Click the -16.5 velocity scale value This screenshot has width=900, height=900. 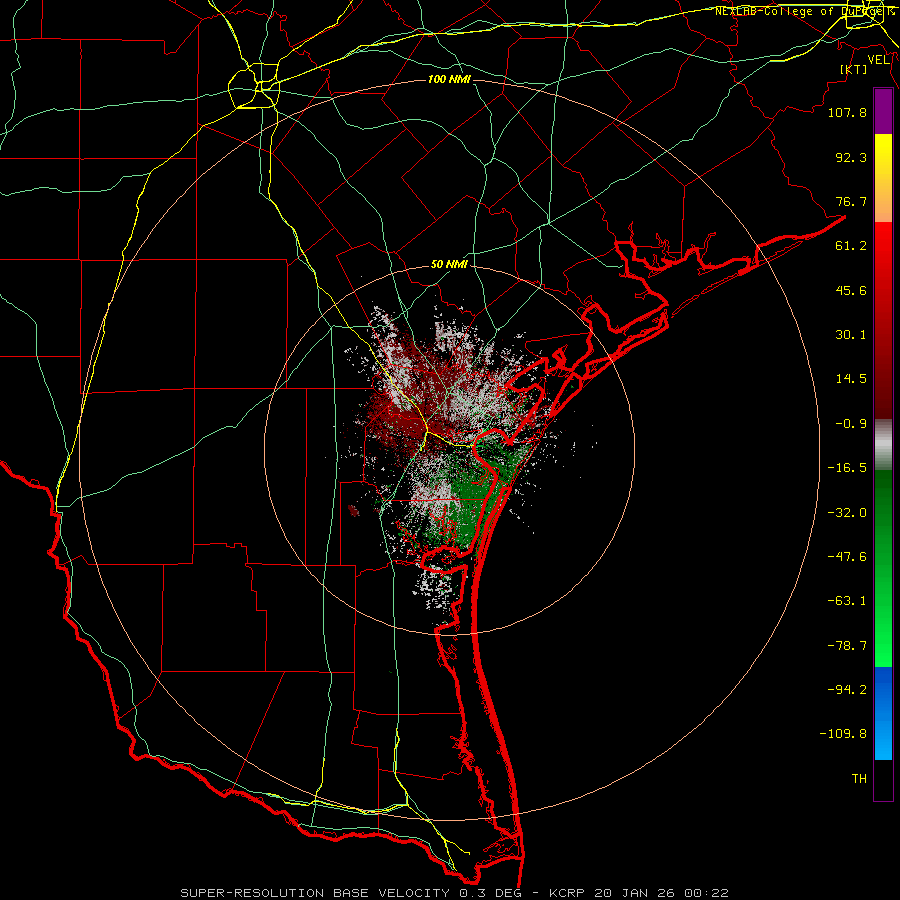click(x=847, y=468)
